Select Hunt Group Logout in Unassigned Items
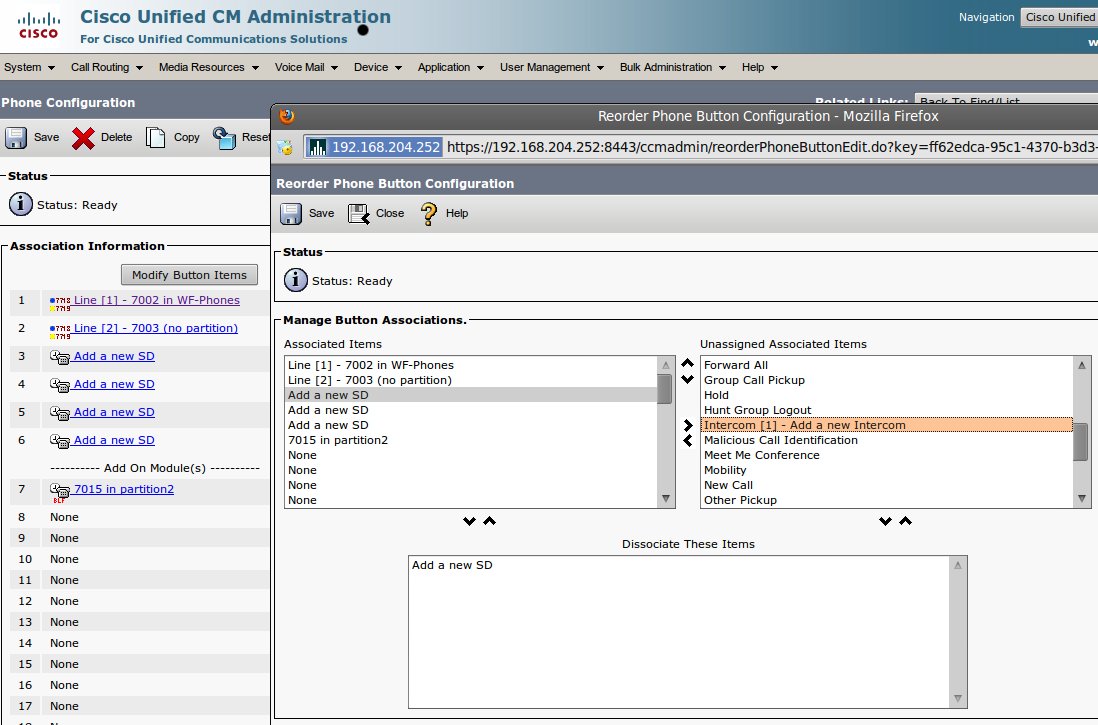1098x725 pixels. (887, 410)
